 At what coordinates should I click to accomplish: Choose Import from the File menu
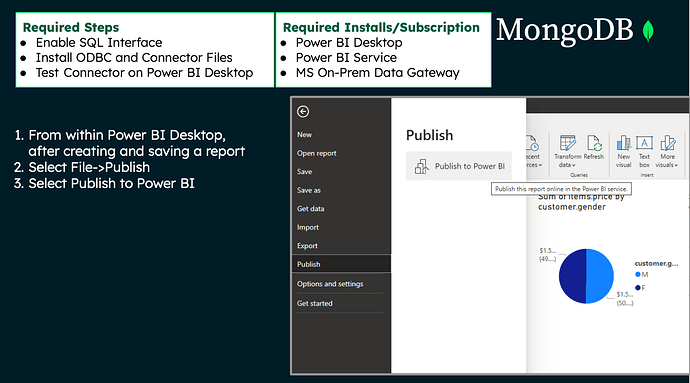coord(308,227)
